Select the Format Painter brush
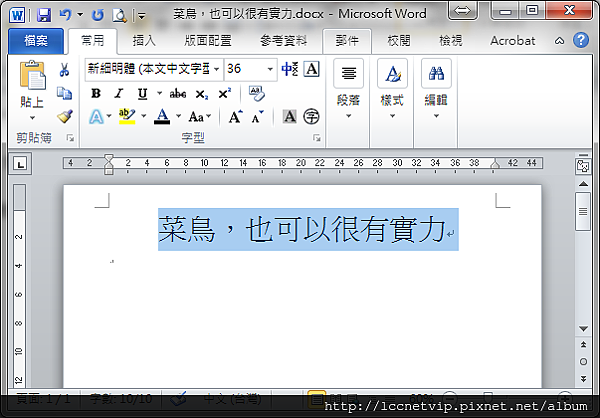Image resolution: width=600 pixels, height=418 pixels. pyautogui.click(x=65, y=116)
